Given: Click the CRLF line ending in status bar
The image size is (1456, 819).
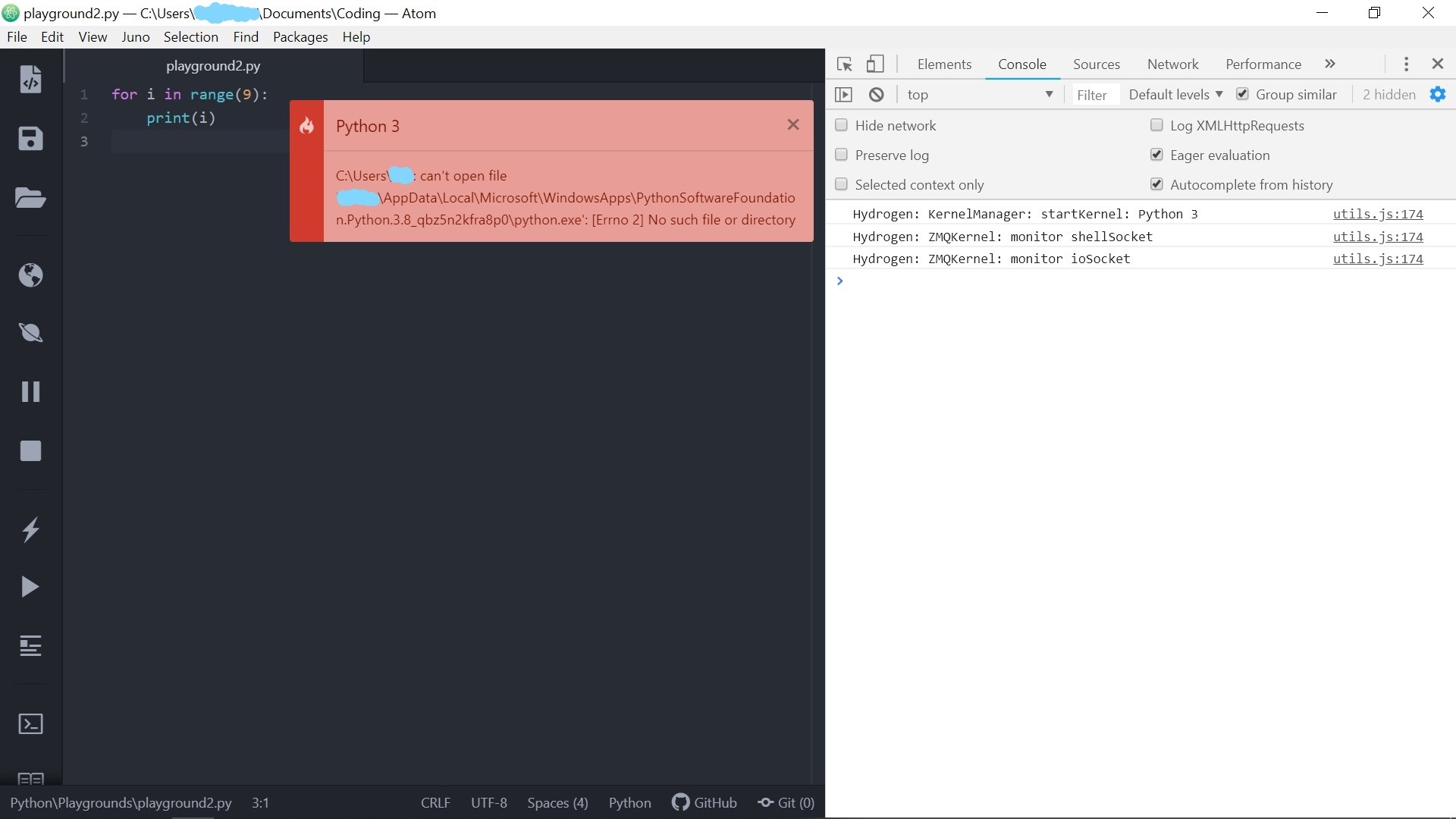Looking at the screenshot, I should coord(435,802).
